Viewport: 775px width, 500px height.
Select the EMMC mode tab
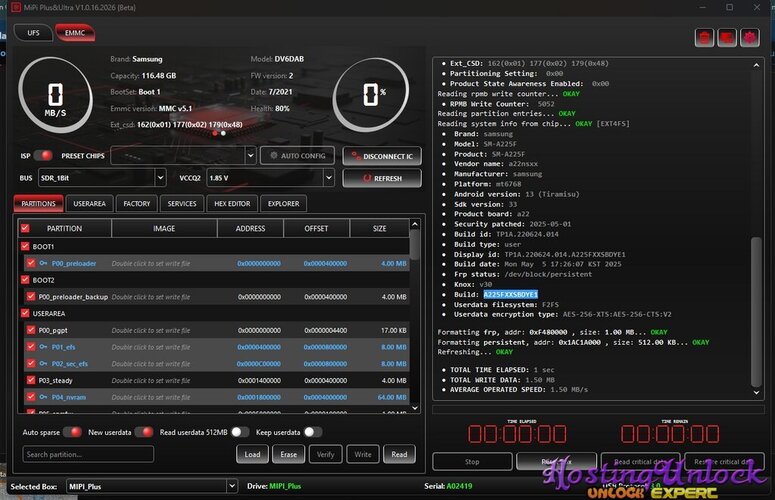point(75,33)
